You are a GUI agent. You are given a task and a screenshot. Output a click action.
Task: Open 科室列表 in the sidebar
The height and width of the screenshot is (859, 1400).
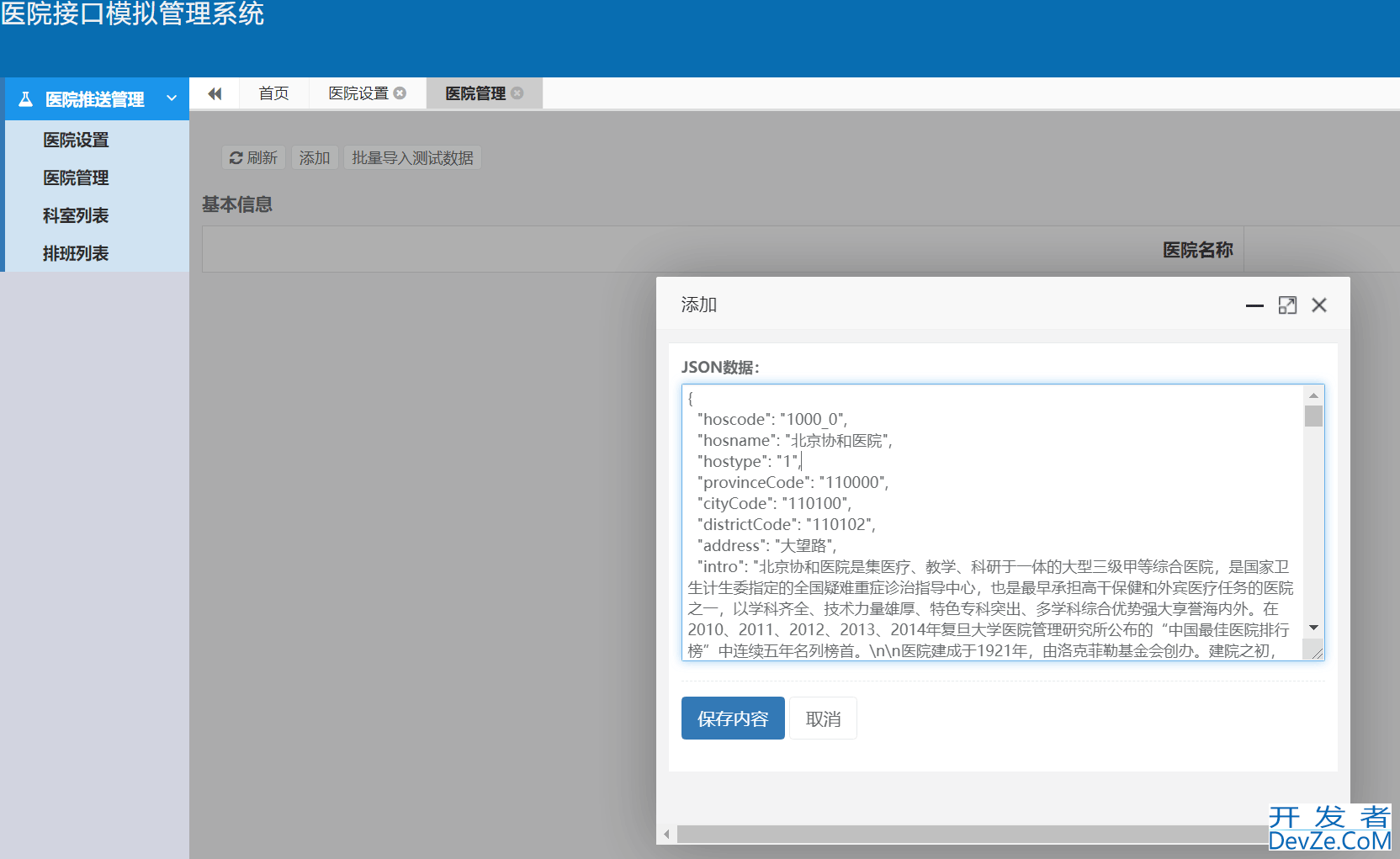[76, 215]
